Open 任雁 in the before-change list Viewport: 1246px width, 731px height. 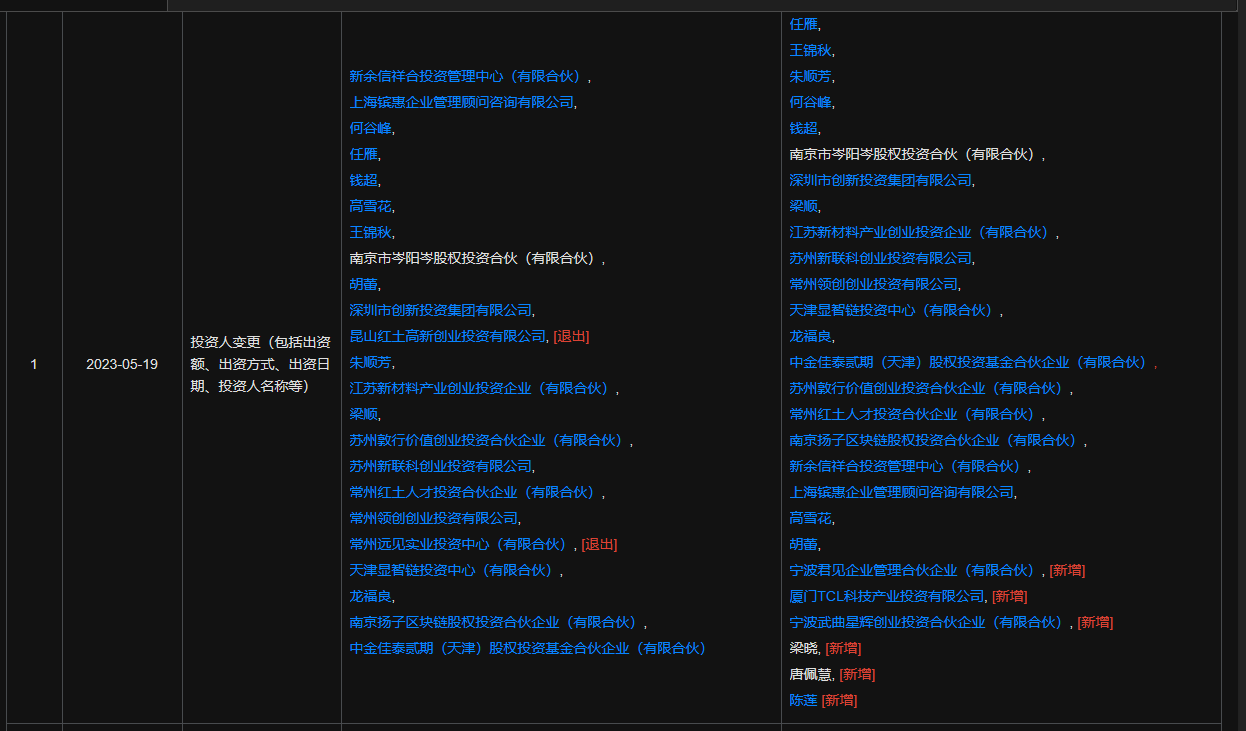(363, 154)
